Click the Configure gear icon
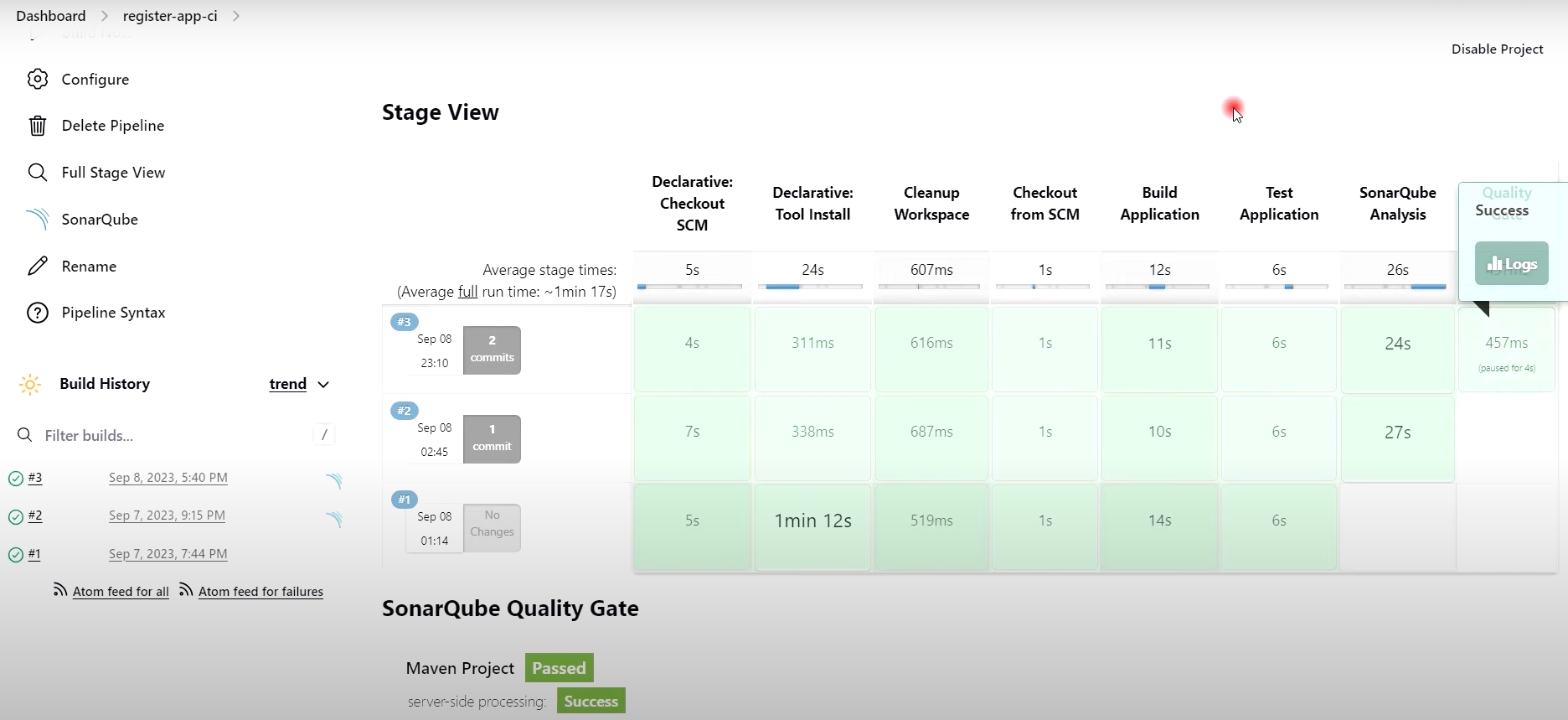 [38, 79]
